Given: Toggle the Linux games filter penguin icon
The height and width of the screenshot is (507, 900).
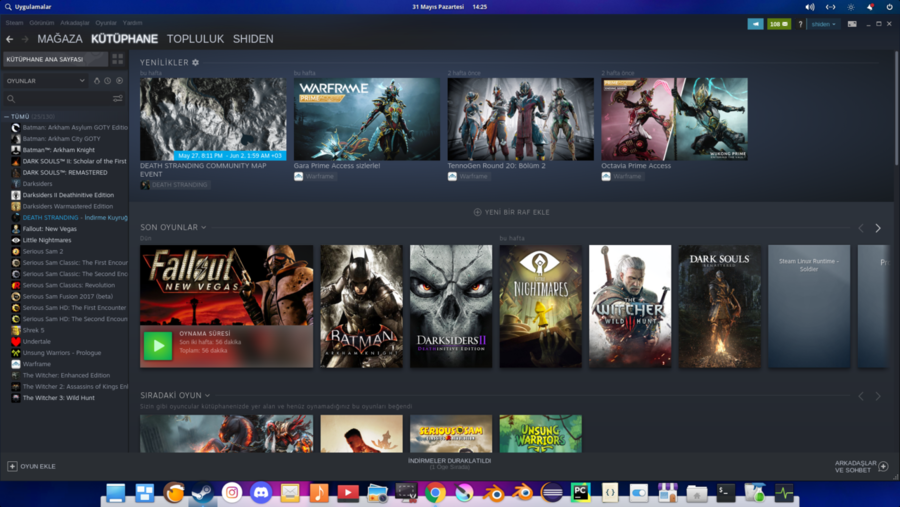Looking at the screenshot, I should 96,81.
